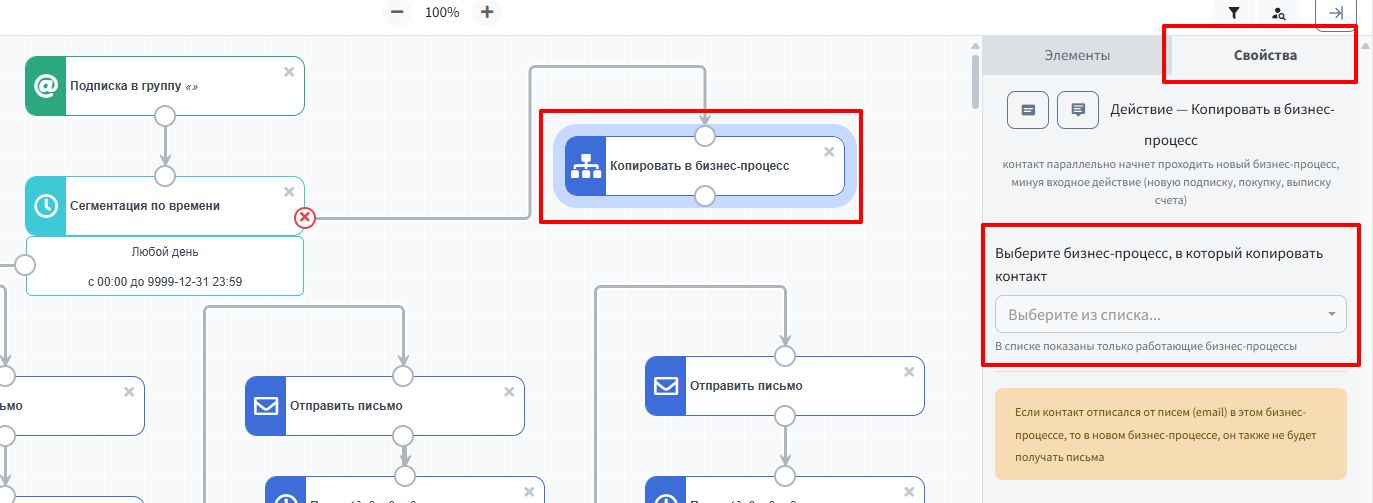The width and height of the screenshot is (1373, 503).
Task: Remove the Копировать в бизнес-процесс block
Action: click(x=829, y=152)
